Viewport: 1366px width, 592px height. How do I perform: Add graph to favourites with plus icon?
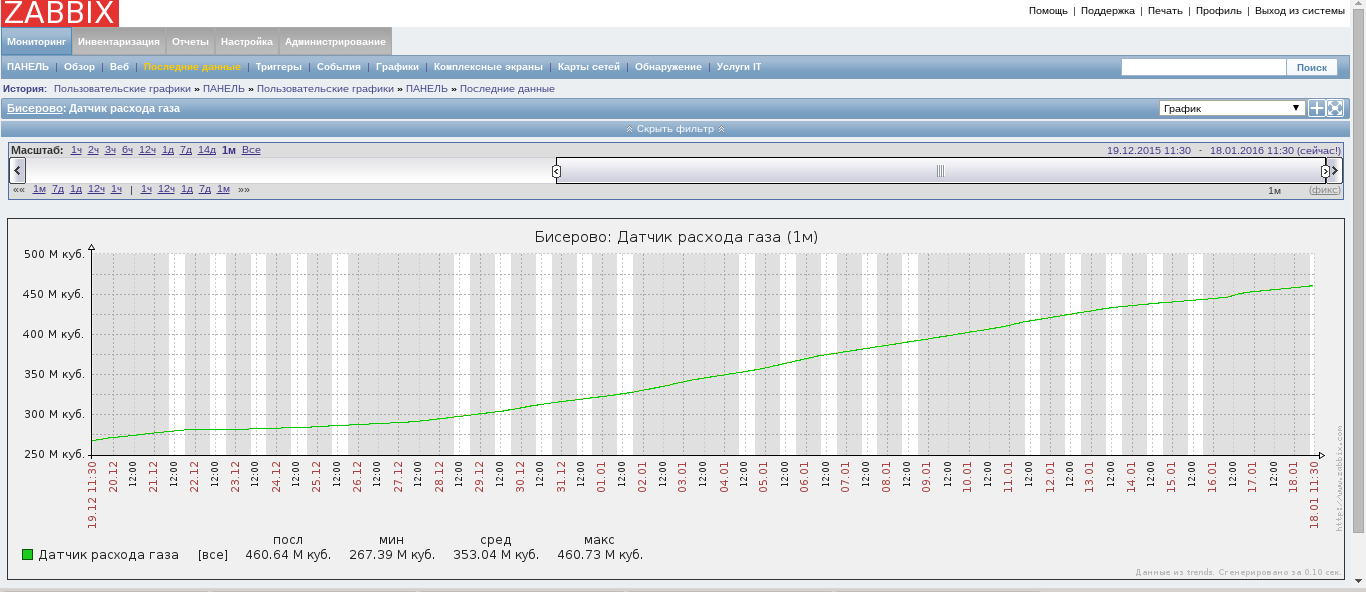pyautogui.click(x=1317, y=108)
